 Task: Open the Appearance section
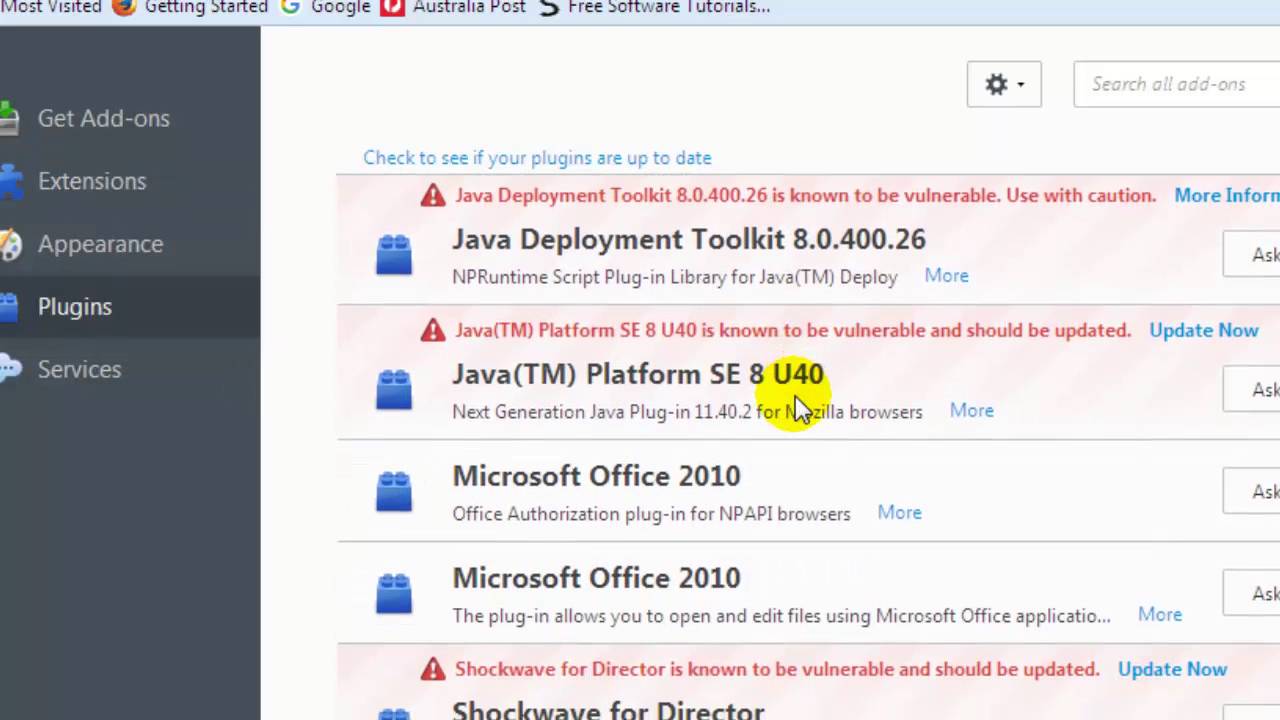100,244
